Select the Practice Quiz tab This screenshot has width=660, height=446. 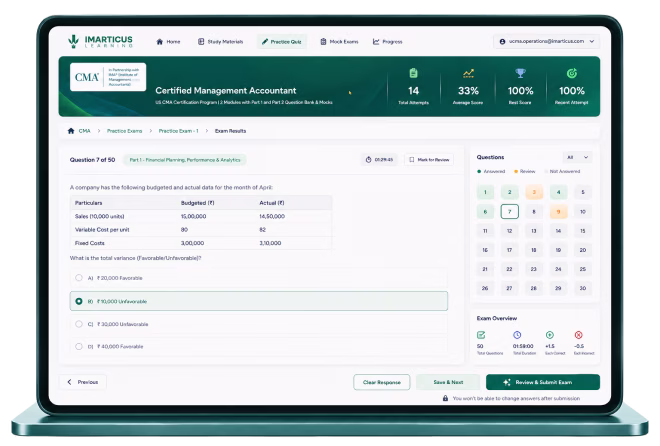tap(282, 42)
